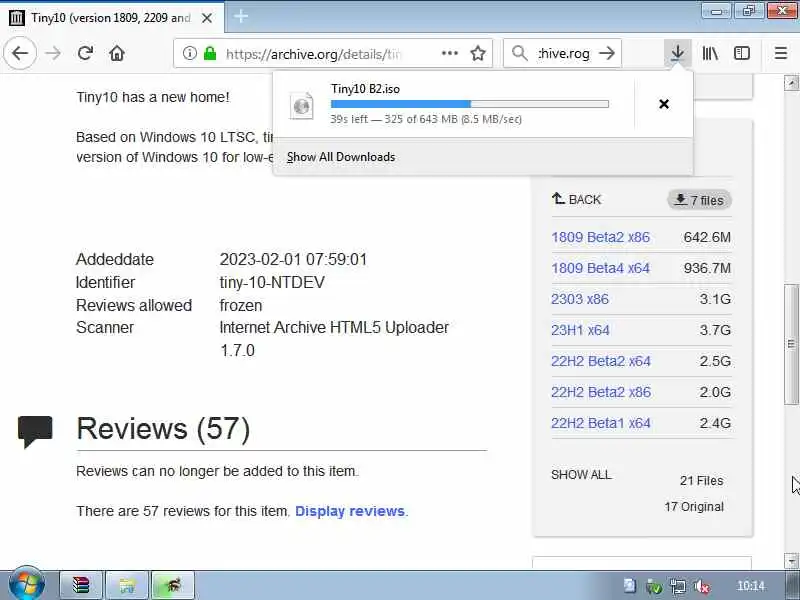
Task: Open the Library toolbar button
Action: (710, 53)
